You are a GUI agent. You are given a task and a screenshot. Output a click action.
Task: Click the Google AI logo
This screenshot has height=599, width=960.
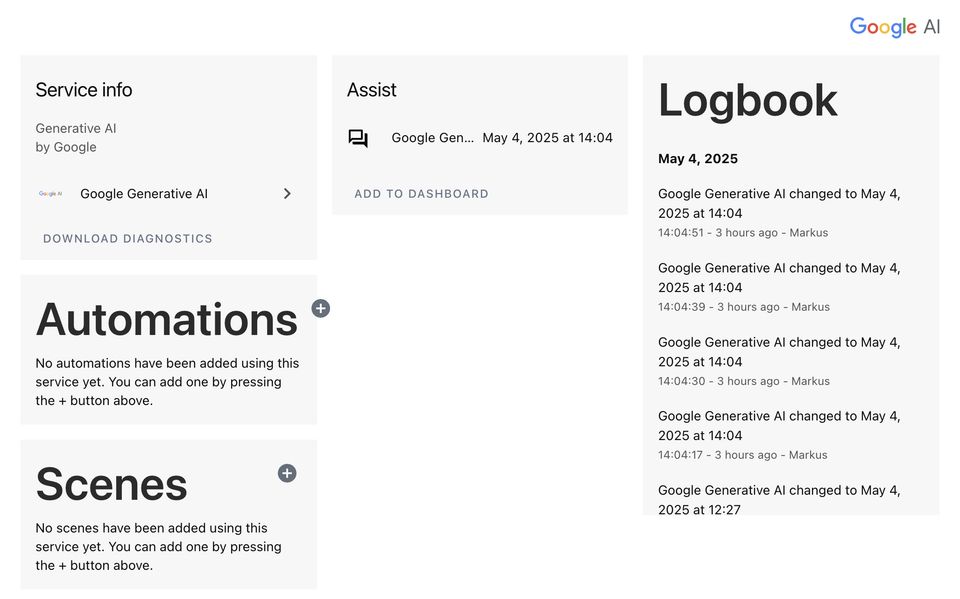(894, 27)
